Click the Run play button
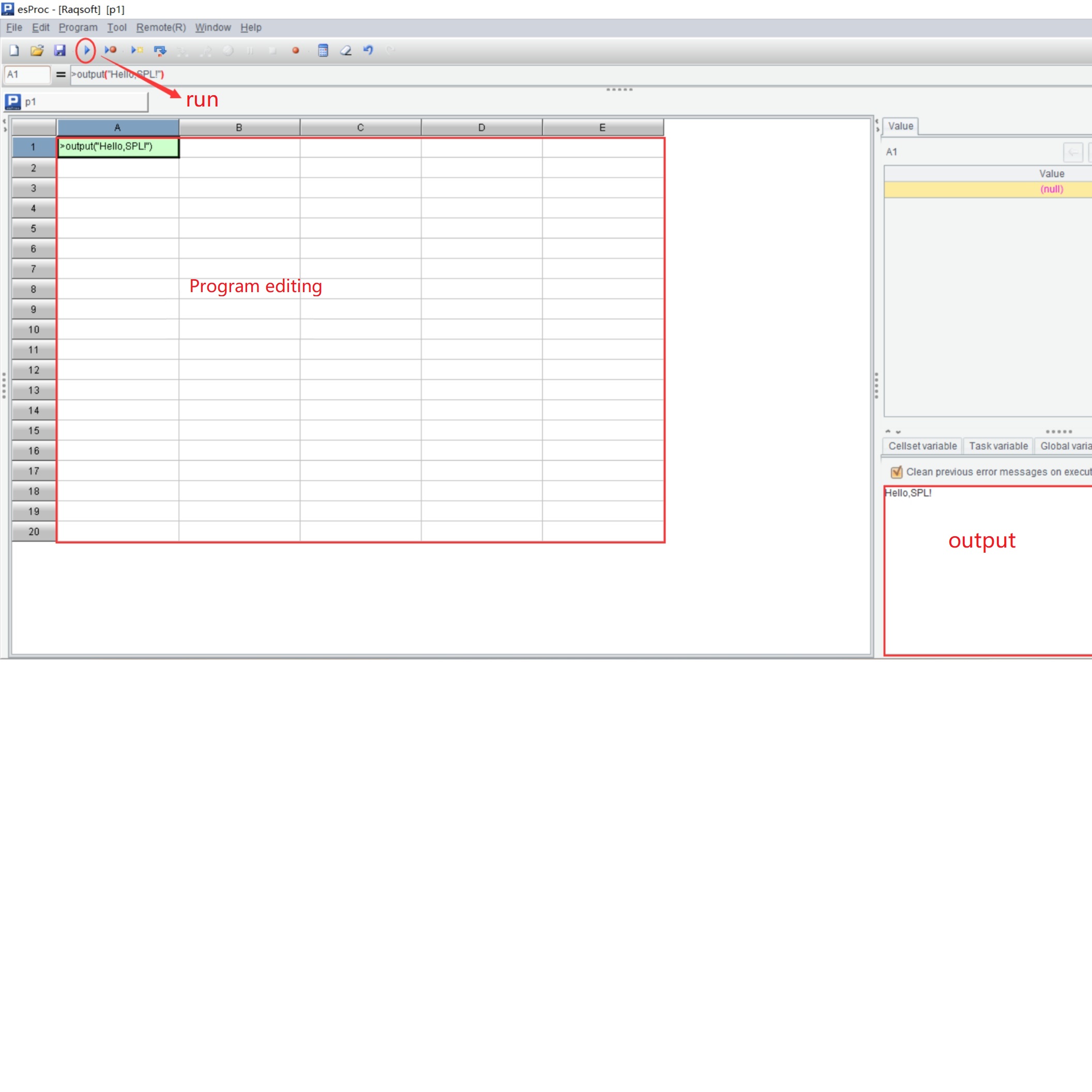 click(x=86, y=50)
